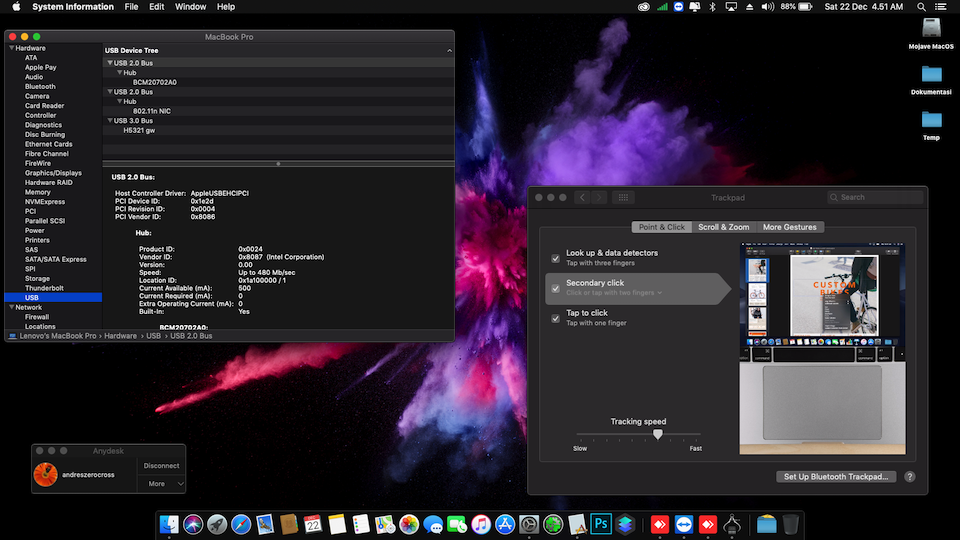
Task: Collapse Hardware section in sidebar
Action: 11,48
